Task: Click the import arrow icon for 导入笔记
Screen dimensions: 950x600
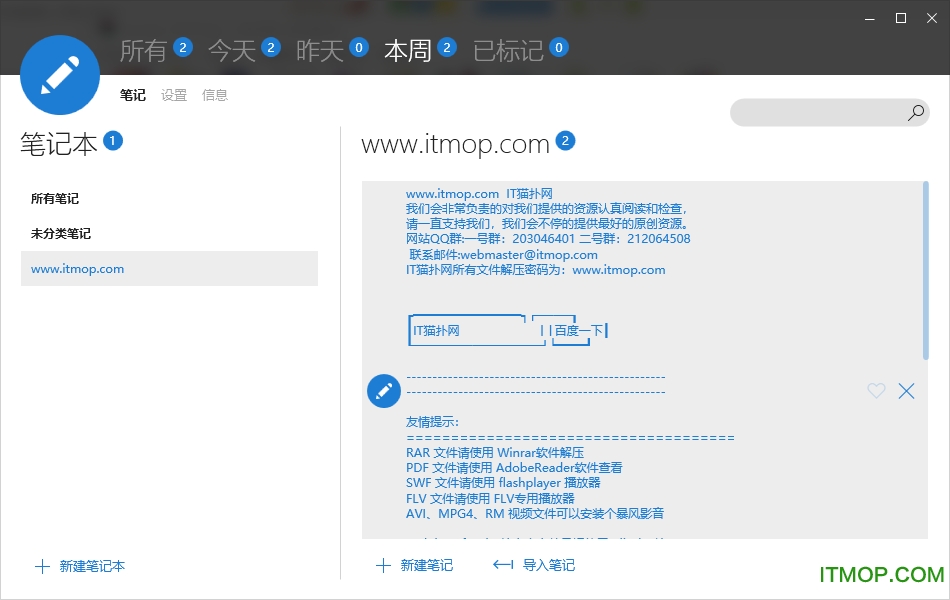Action: (x=503, y=565)
